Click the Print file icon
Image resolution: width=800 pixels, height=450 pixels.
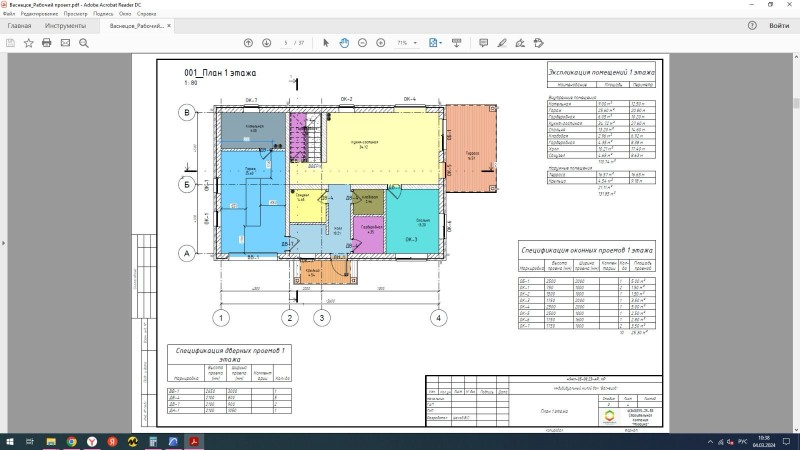coord(47,43)
